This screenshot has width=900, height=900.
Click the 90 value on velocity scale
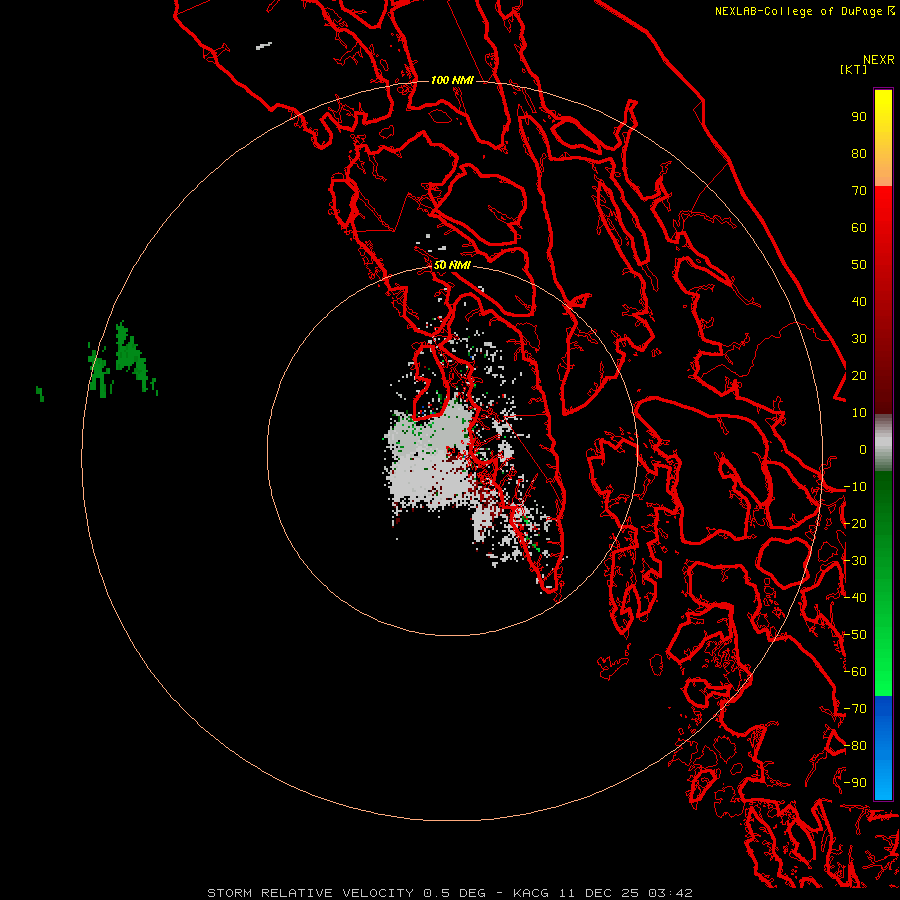click(859, 117)
